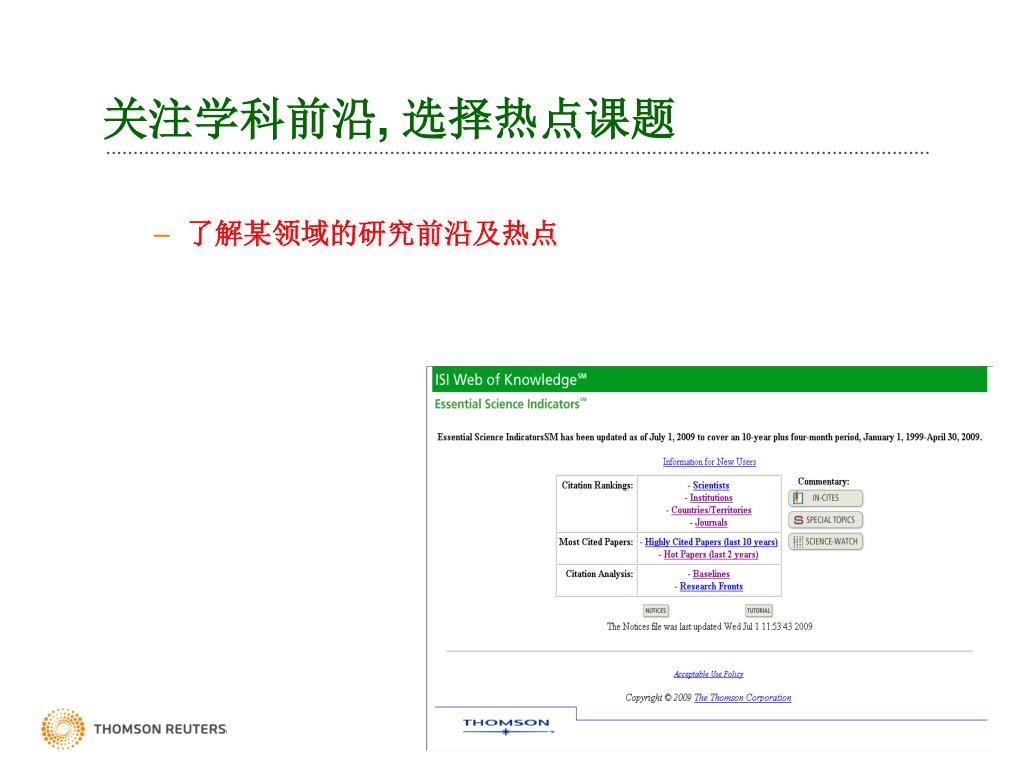Open the SPECIAL TOPICS commentary button
Viewport: 1024px width, 768px height.
coord(825,520)
